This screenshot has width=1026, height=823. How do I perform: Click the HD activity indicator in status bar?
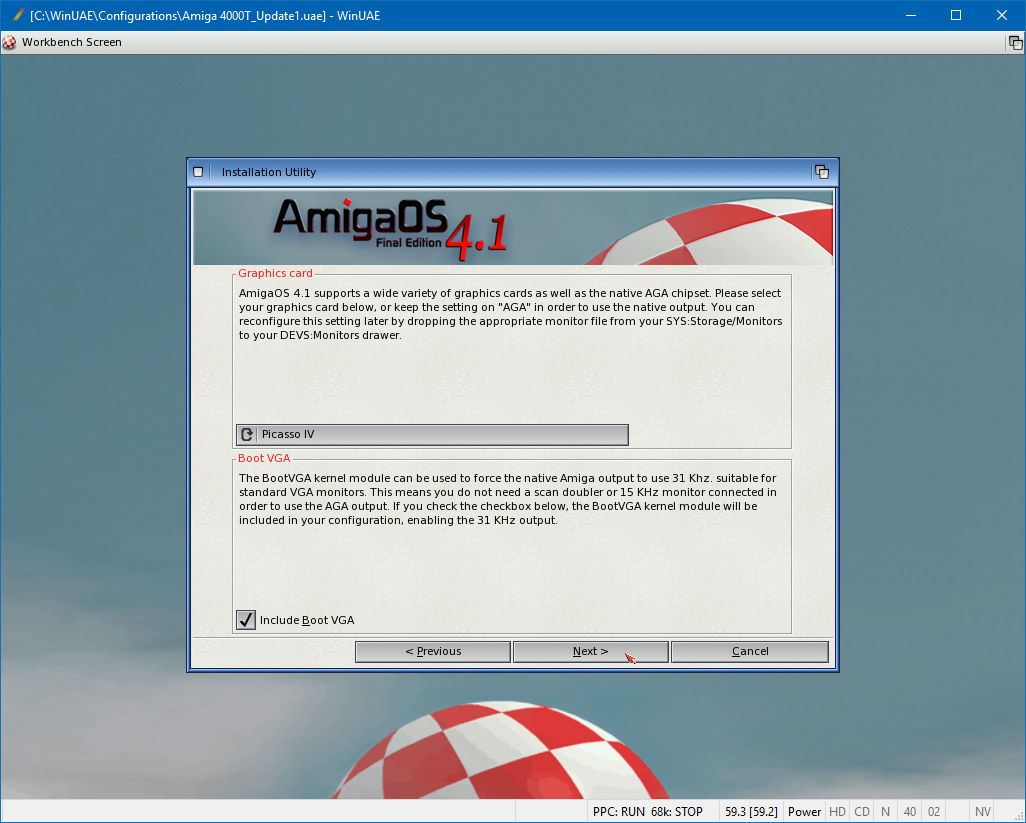coord(837,812)
